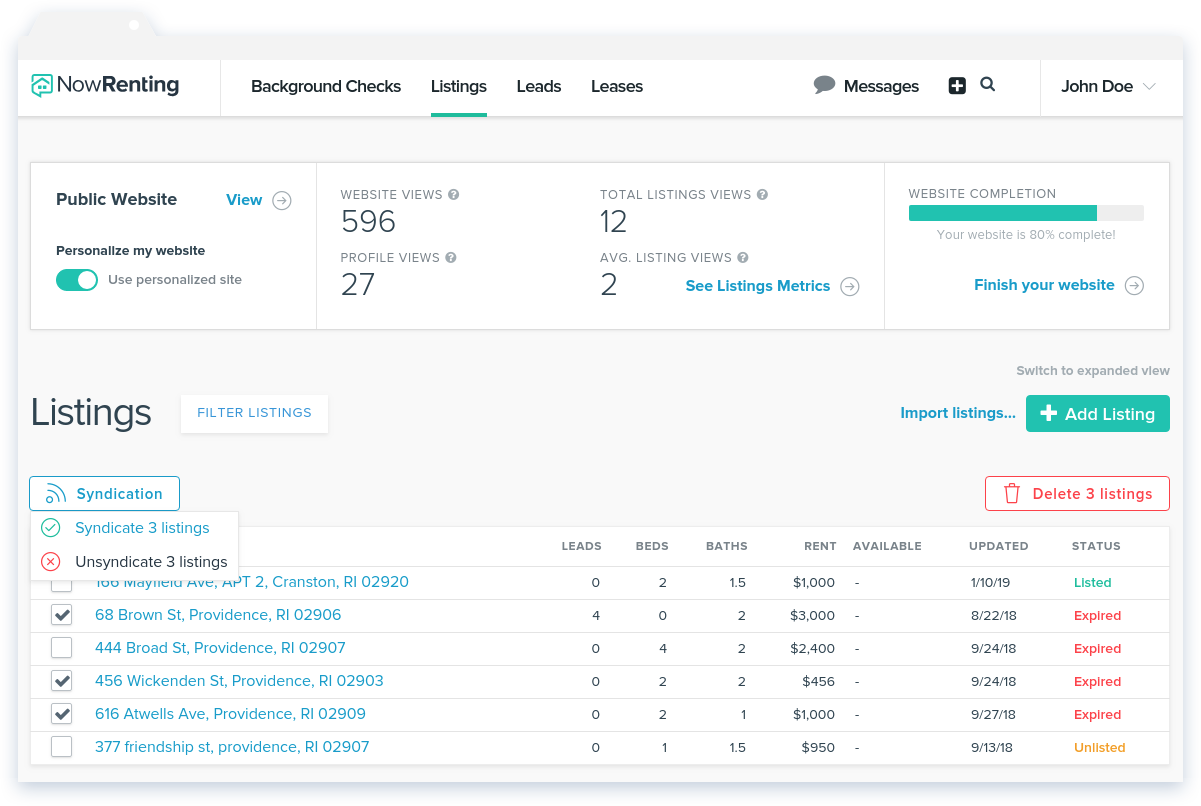Click the 8/22/18 updated date
This screenshot has width=1201, height=806.
tap(992, 616)
